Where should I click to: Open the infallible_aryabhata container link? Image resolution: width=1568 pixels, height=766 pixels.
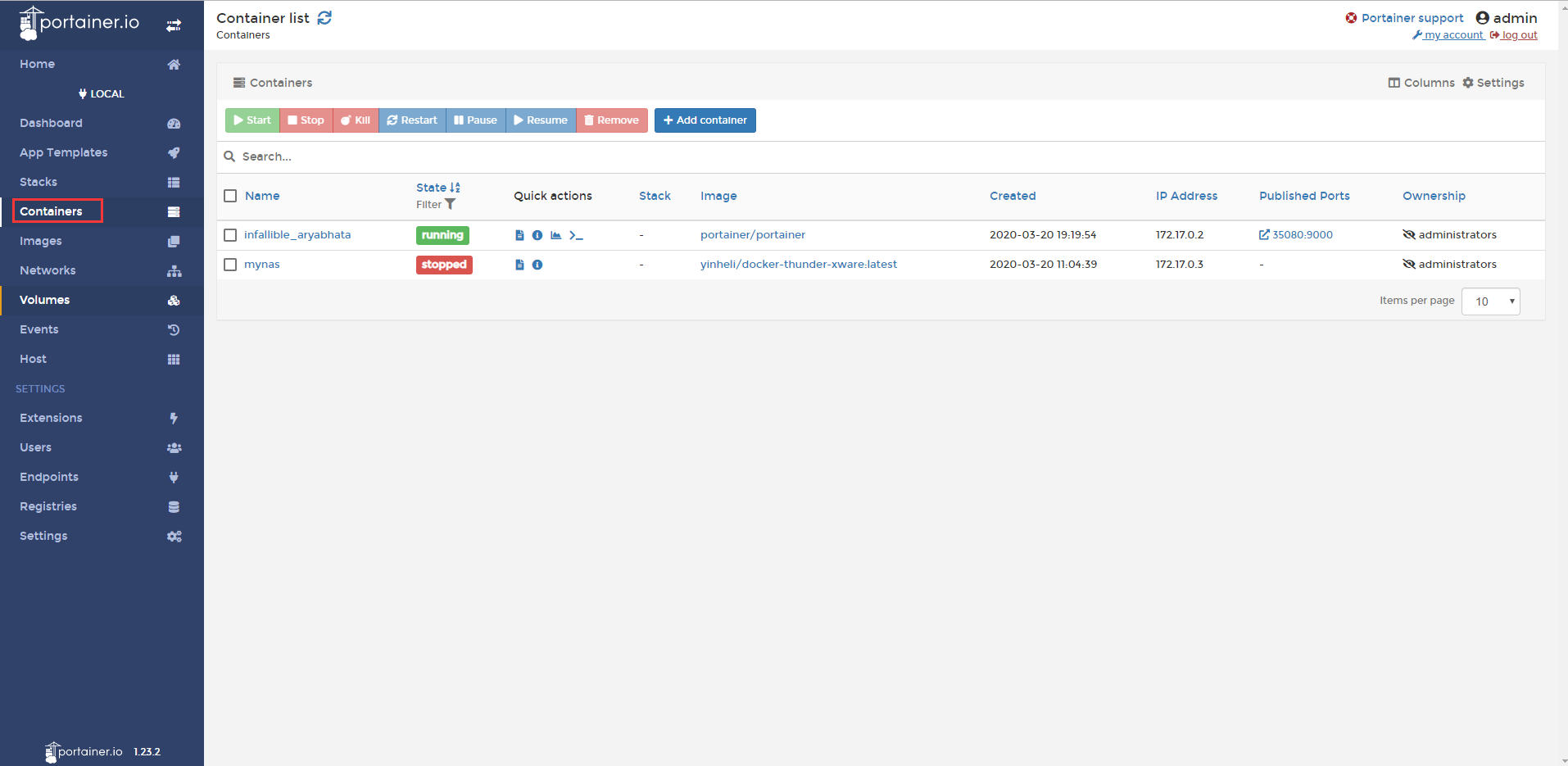coord(297,235)
